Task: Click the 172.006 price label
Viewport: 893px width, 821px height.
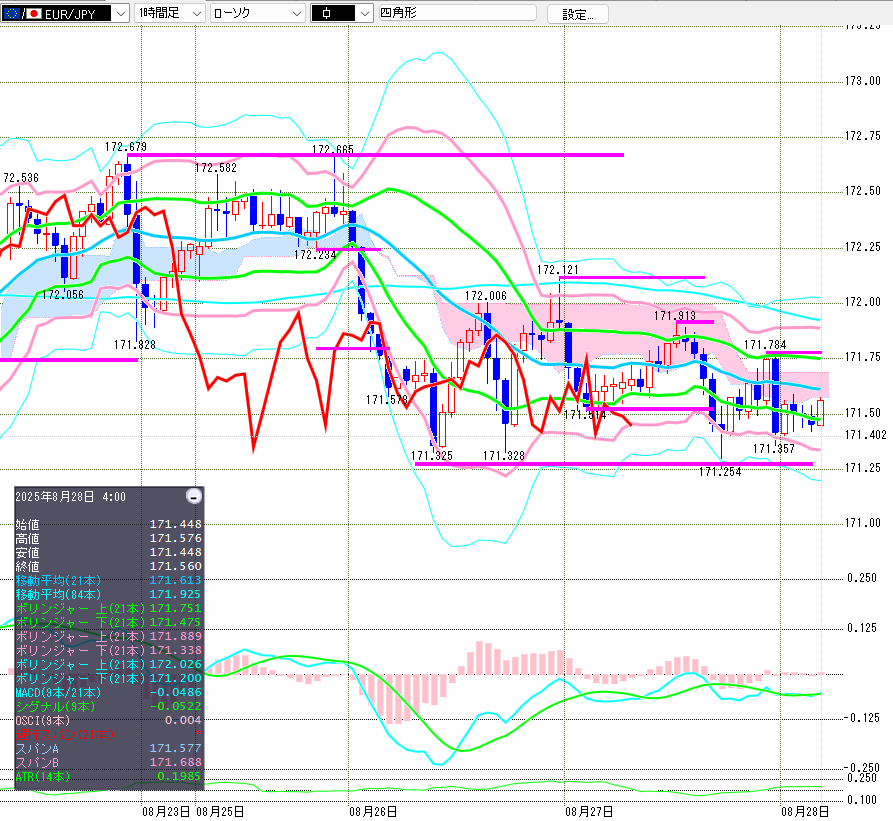Action: (x=486, y=295)
